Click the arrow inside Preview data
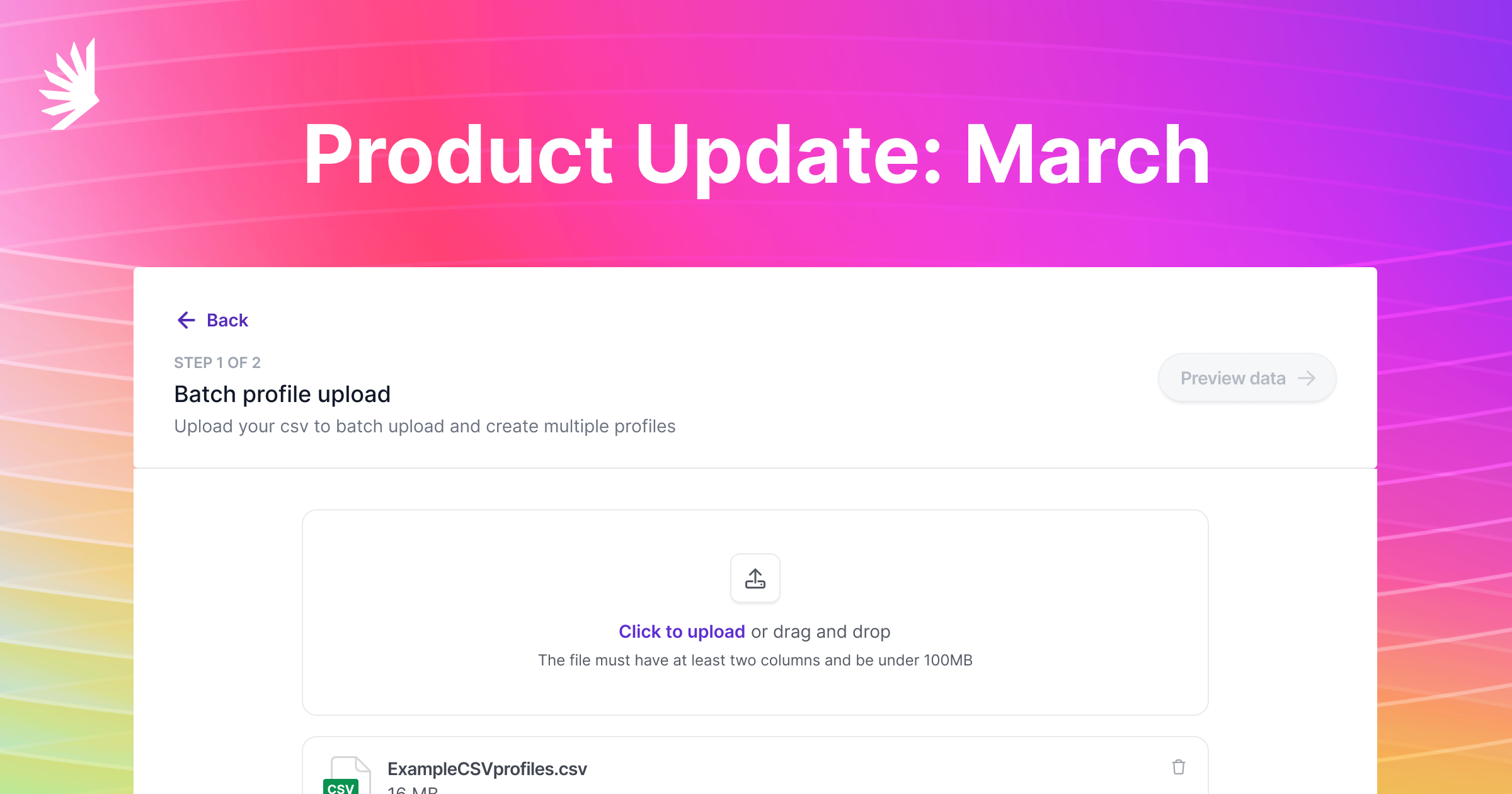Screen dimensions: 1512x794 tap(1307, 378)
